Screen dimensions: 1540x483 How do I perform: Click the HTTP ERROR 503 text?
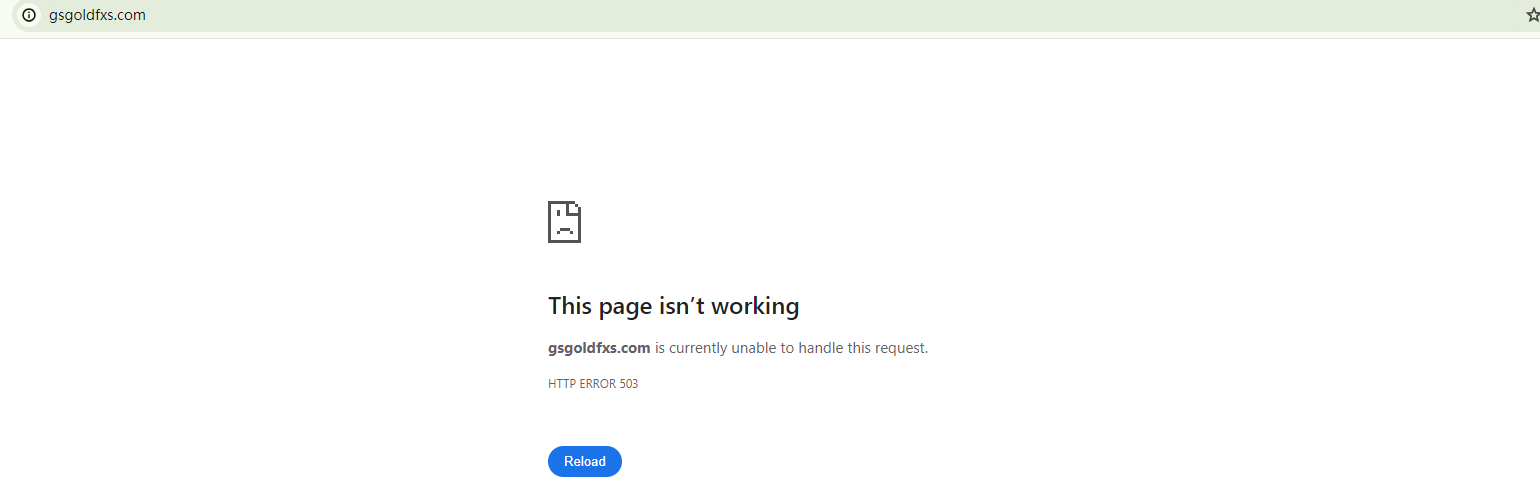coord(593,384)
